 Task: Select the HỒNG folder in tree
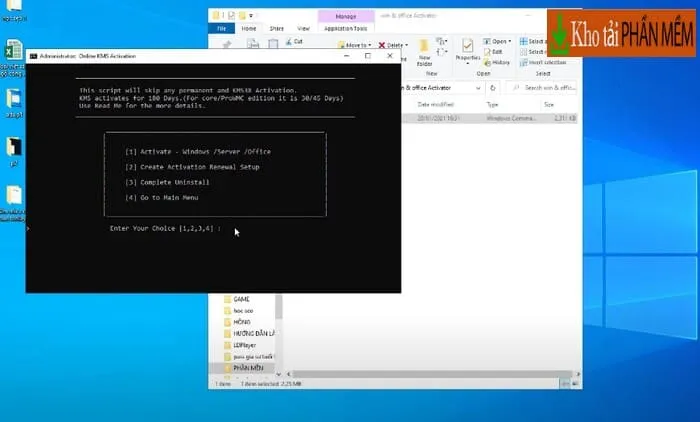[242, 322]
